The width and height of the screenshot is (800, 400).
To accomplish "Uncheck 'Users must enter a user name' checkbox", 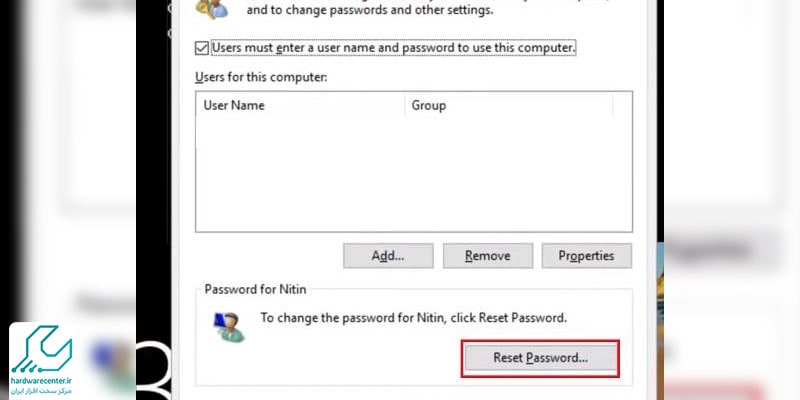I will 202,48.
